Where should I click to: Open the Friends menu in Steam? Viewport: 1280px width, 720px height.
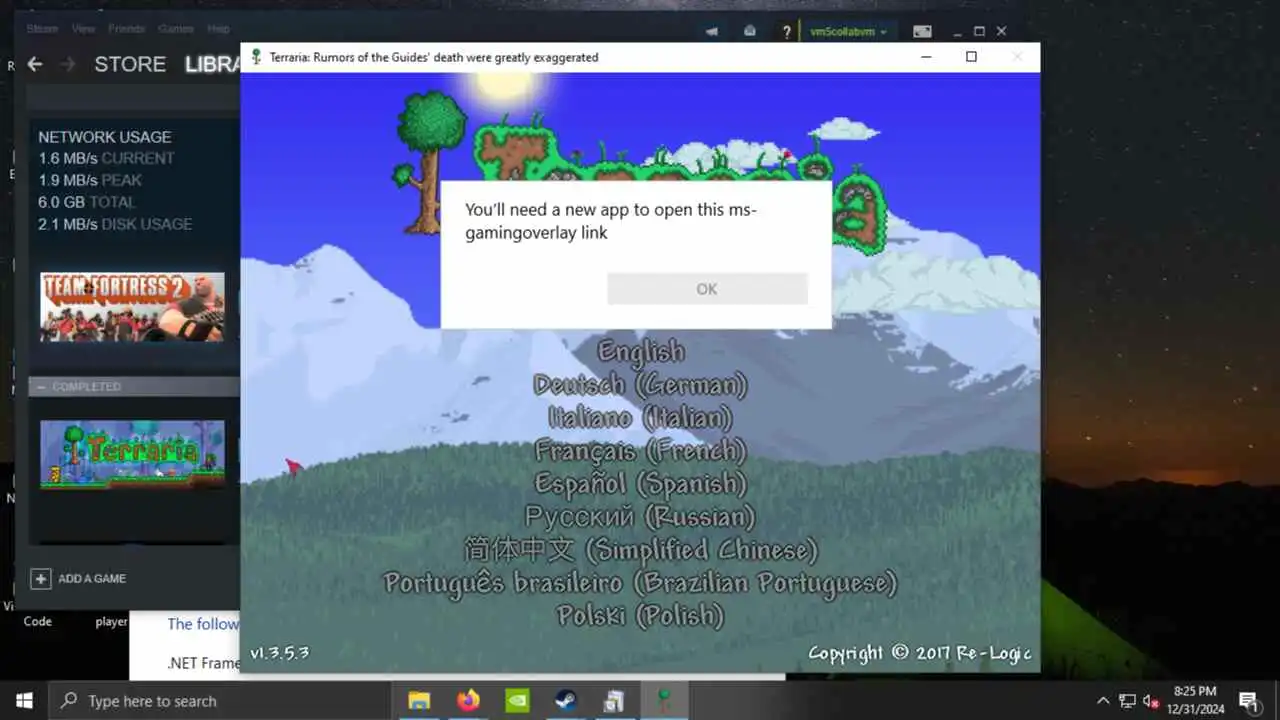point(126,29)
